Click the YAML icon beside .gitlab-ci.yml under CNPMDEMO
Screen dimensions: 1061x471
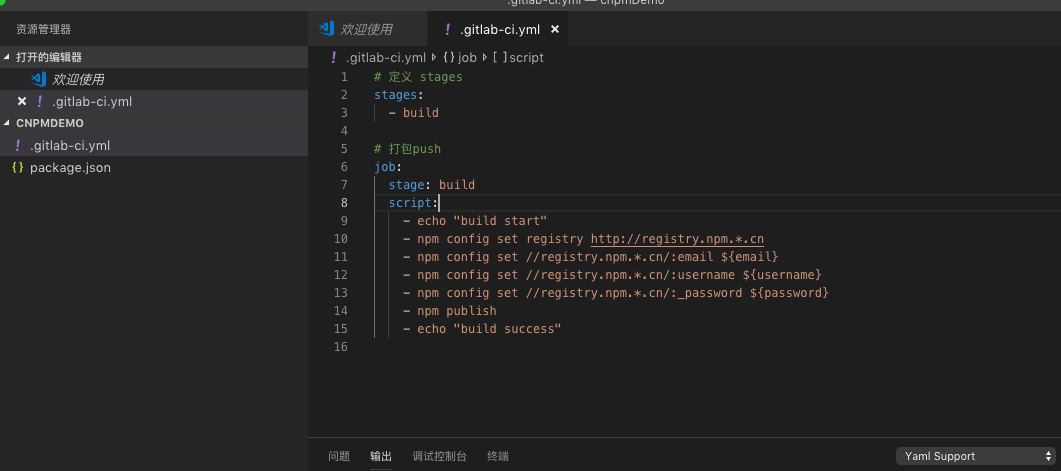tap(18, 146)
